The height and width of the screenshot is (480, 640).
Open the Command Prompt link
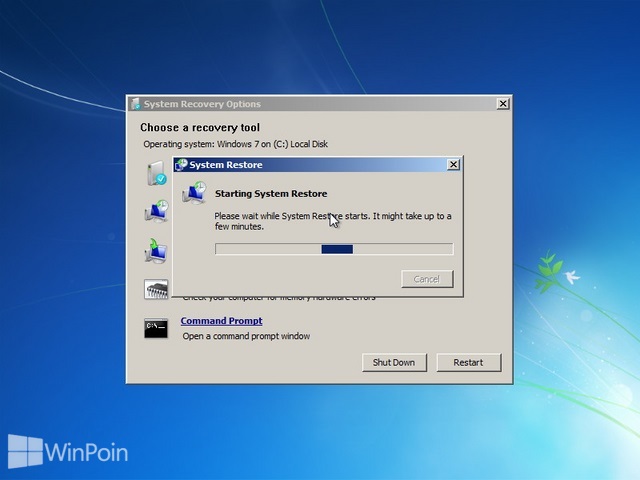(x=222, y=321)
